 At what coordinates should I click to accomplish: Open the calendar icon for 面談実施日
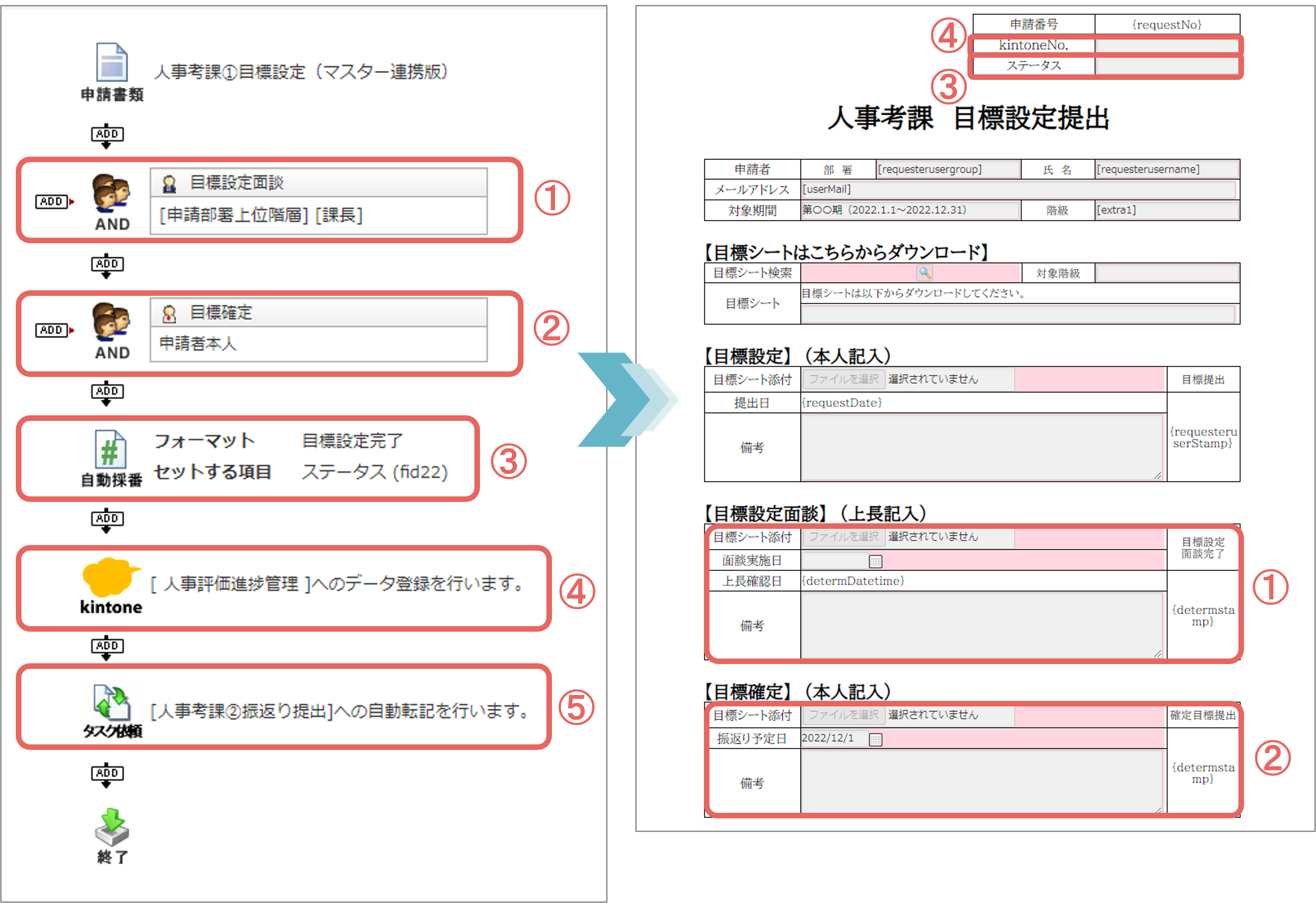pos(876,561)
